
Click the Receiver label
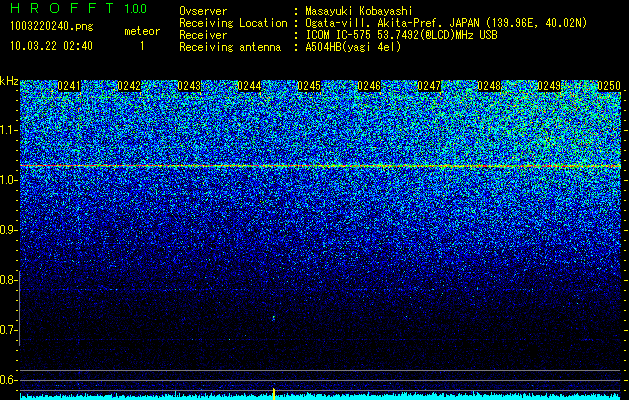(203, 35)
